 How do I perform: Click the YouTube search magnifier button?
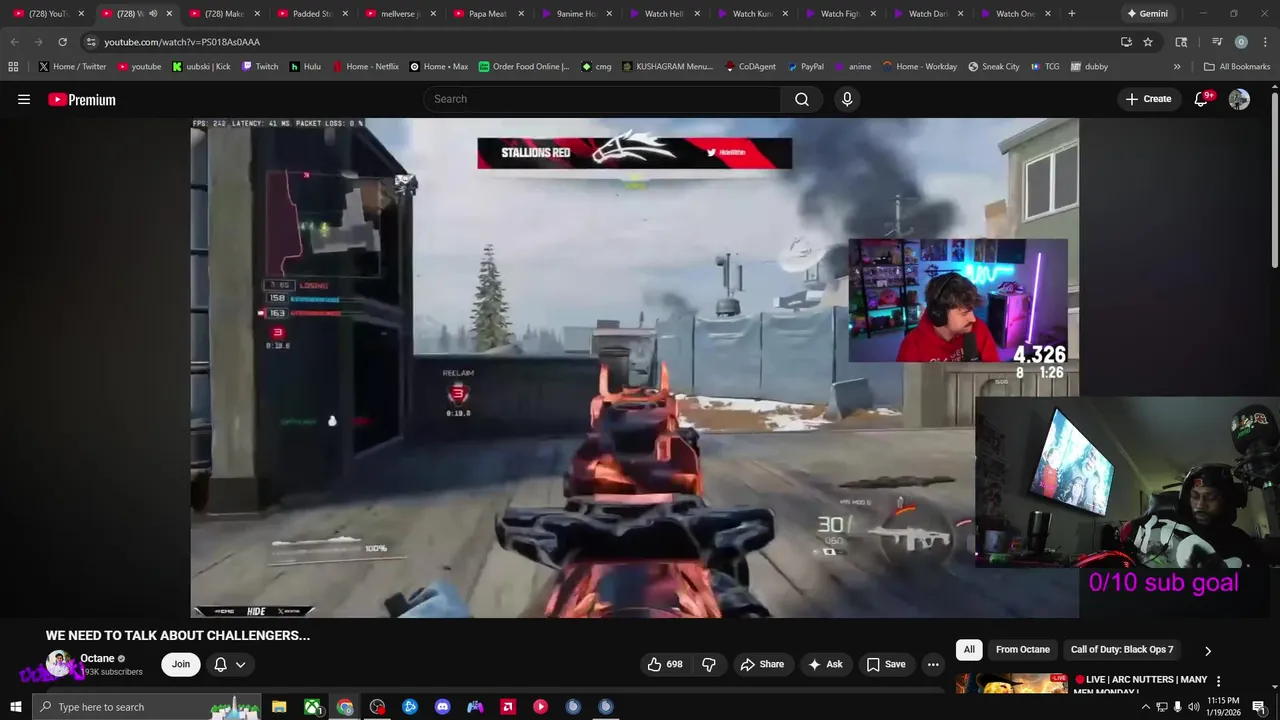click(802, 99)
